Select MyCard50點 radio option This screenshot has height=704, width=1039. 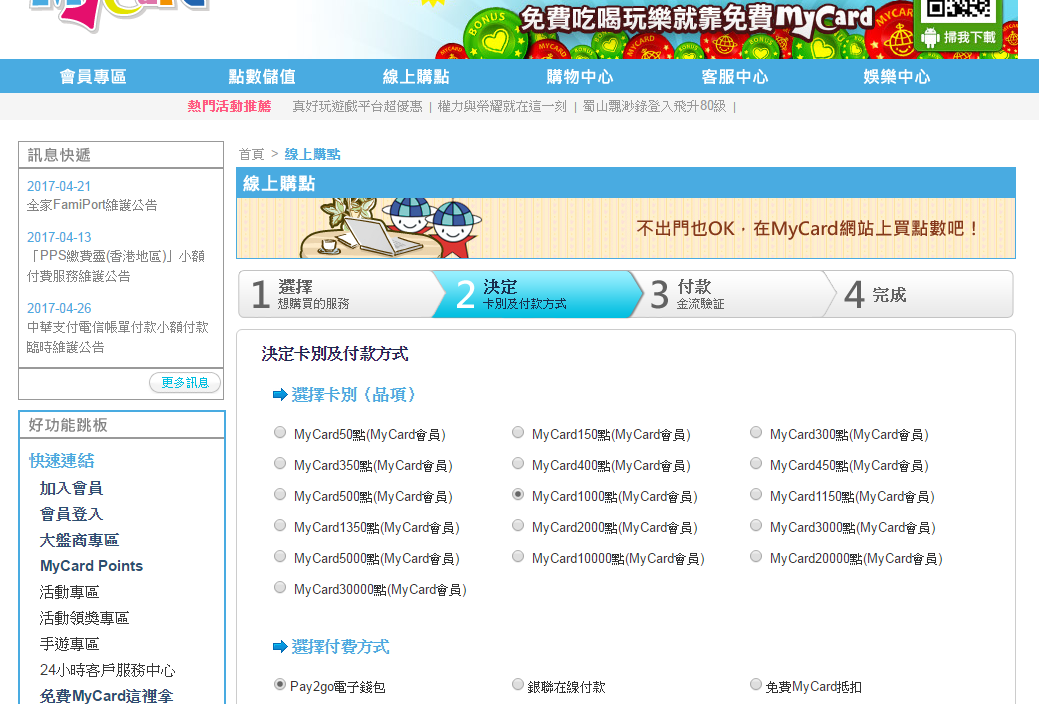point(280,433)
